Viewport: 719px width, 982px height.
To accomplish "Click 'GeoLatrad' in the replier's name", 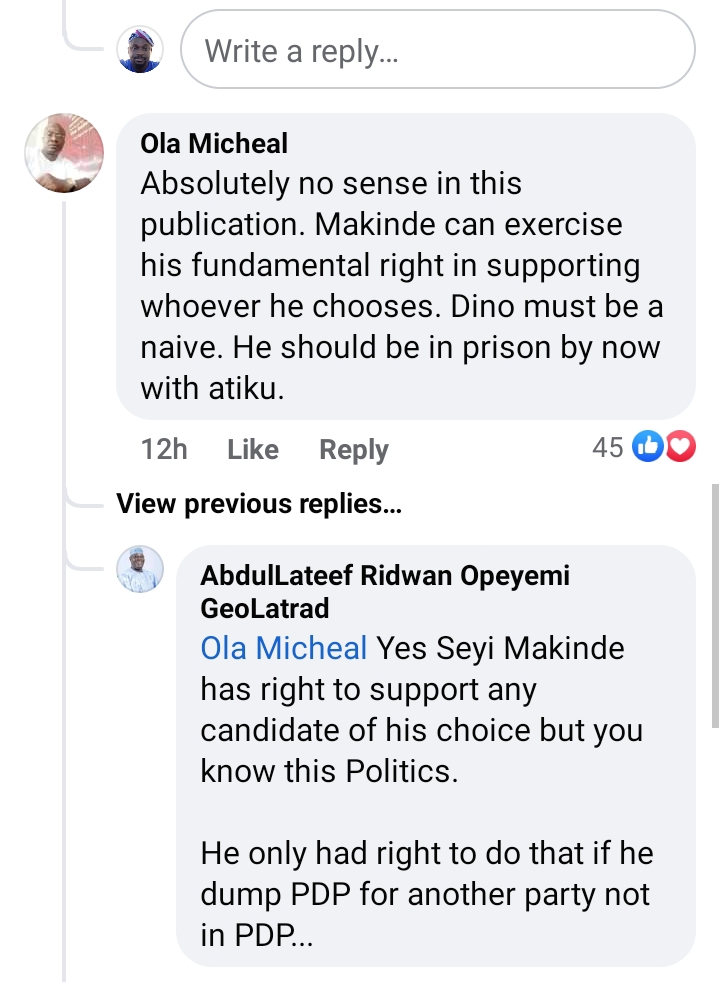I will pyautogui.click(x=264, y=607).
